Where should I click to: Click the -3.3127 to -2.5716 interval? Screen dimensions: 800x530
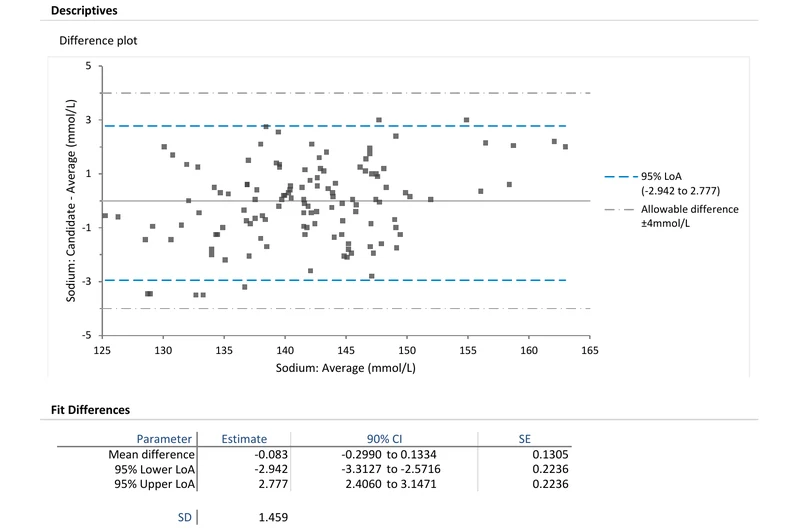[391, 469]
